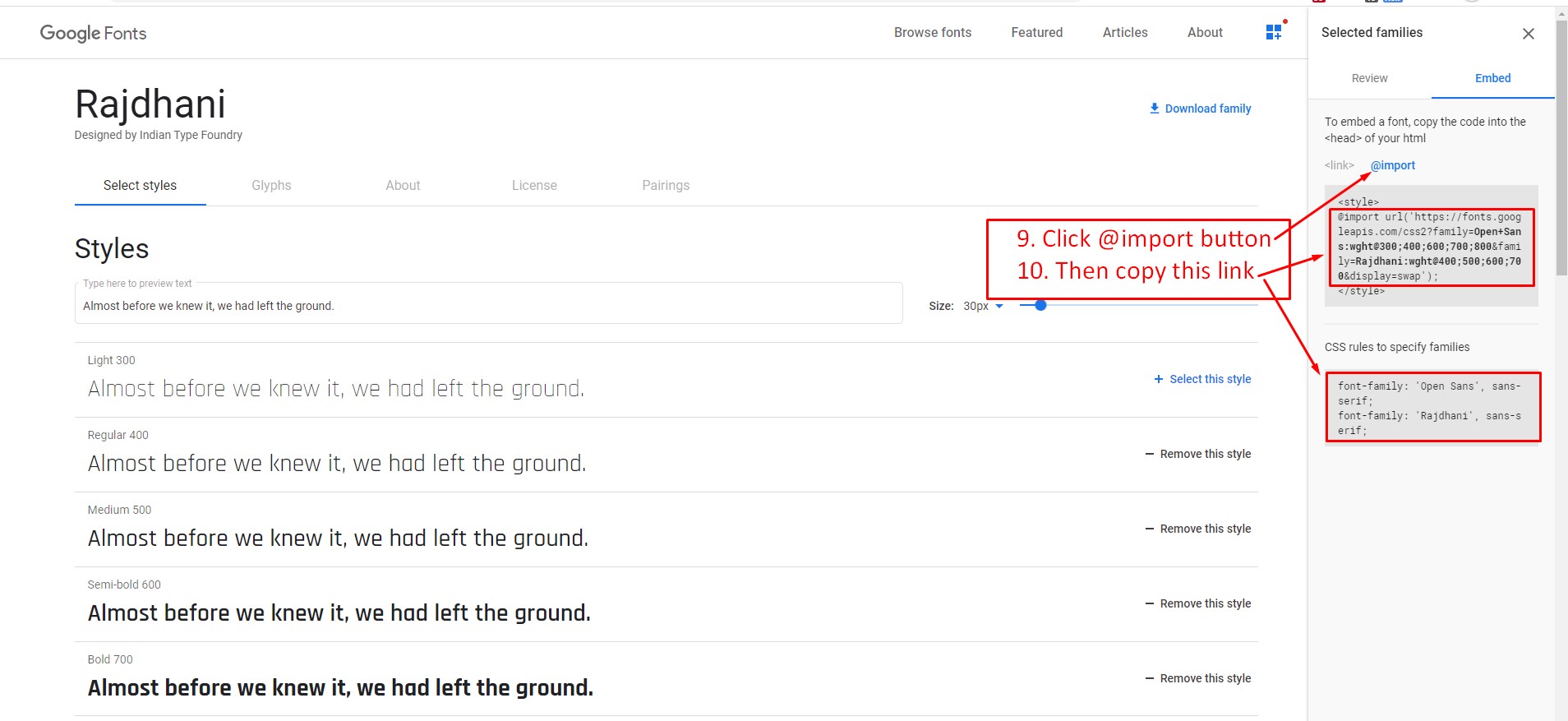Image resolution: width=1568 pixels, height=721 pixels.
Task: Click the Light 300 preview sentence
Action: 336,388
